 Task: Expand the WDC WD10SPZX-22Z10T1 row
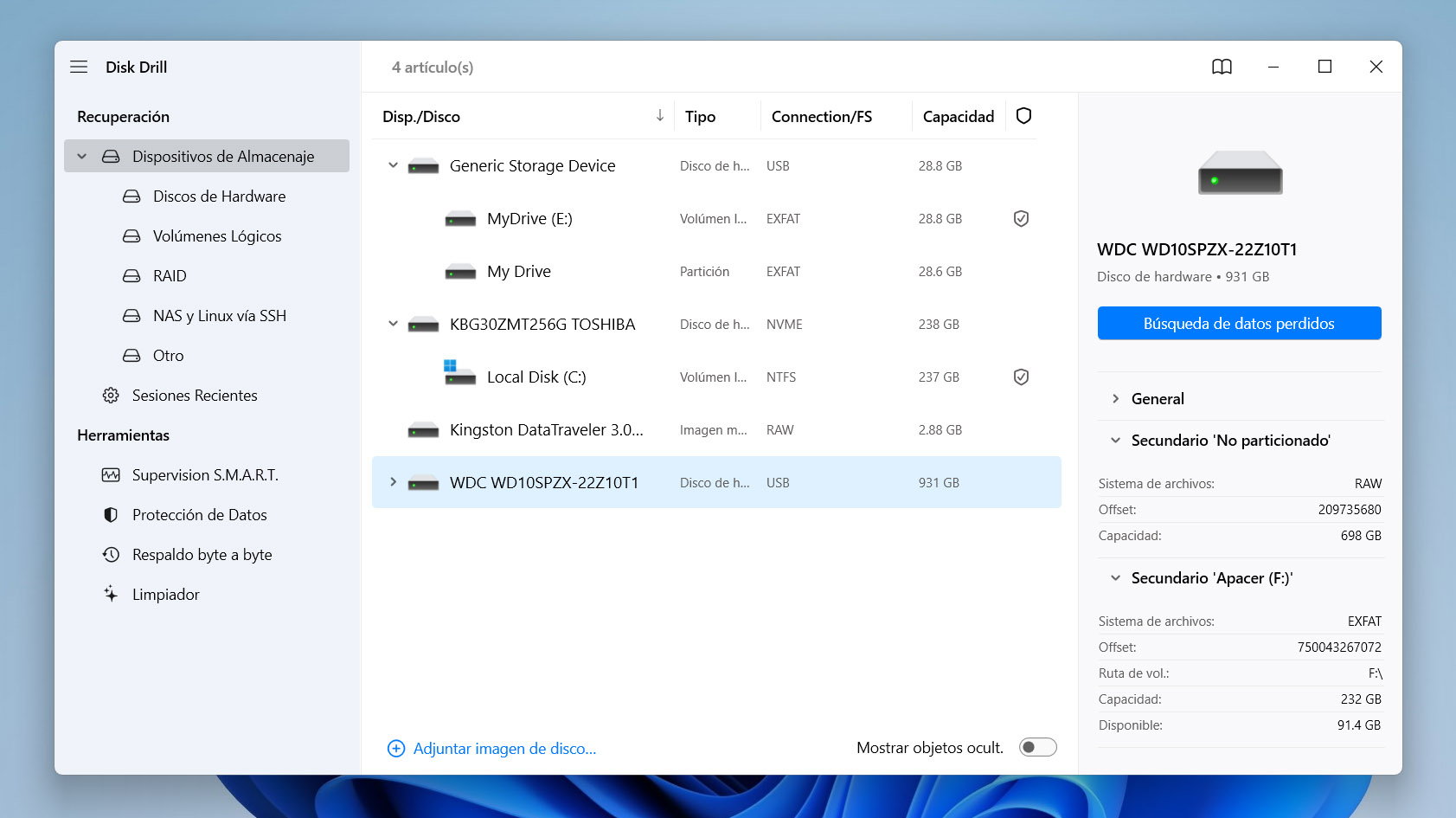(x=393, y=482)
